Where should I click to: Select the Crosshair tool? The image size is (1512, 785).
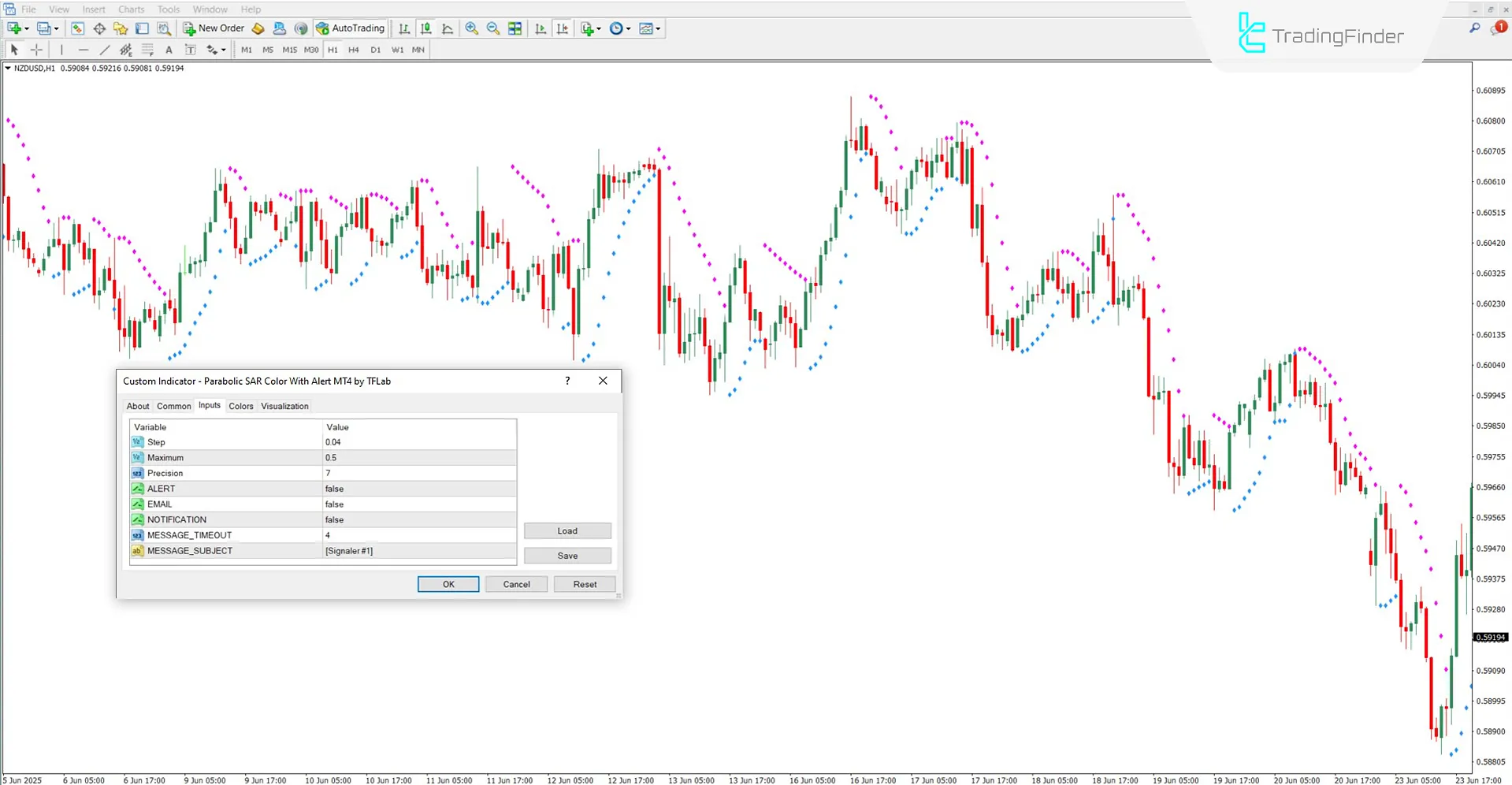click(x=35, y=49)
